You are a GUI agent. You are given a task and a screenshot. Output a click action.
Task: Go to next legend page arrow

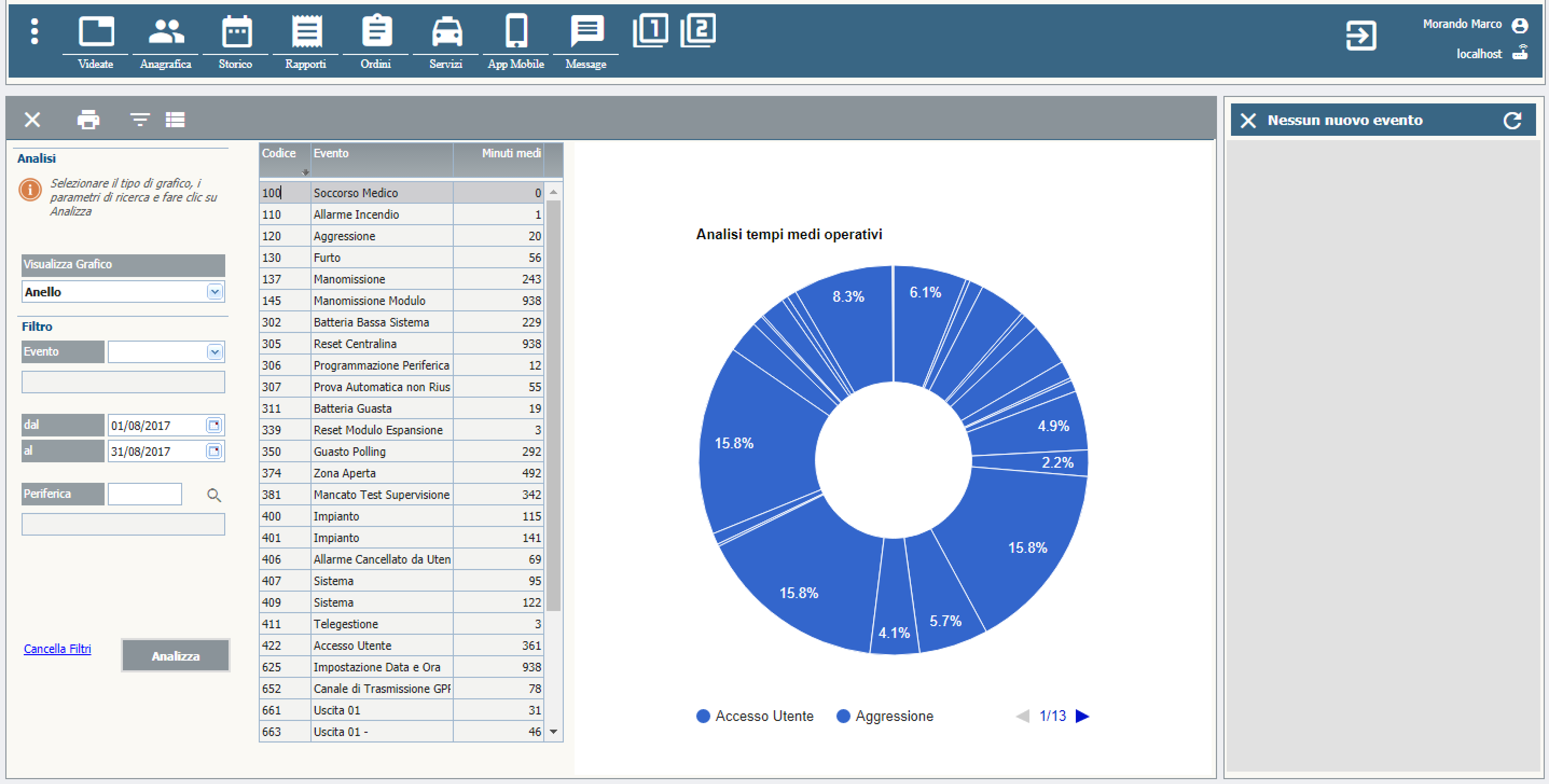click(1082, 716)
